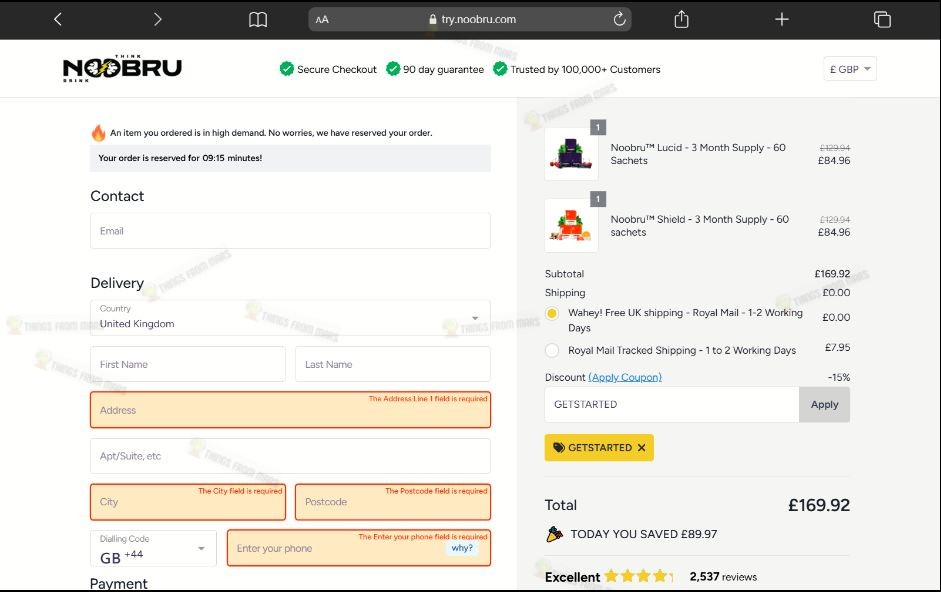
Task: Click the Apt/Suite, etc field
Action: [290, 456]
